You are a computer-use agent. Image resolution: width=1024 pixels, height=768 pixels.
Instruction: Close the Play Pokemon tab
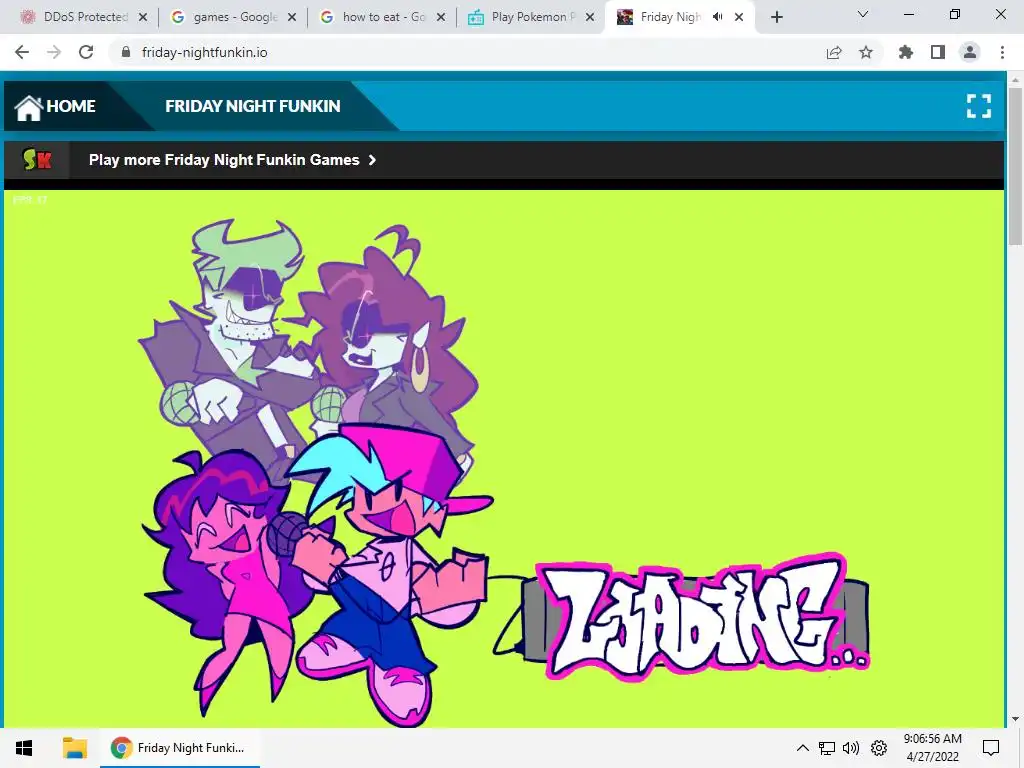click(x=590, y=18)
